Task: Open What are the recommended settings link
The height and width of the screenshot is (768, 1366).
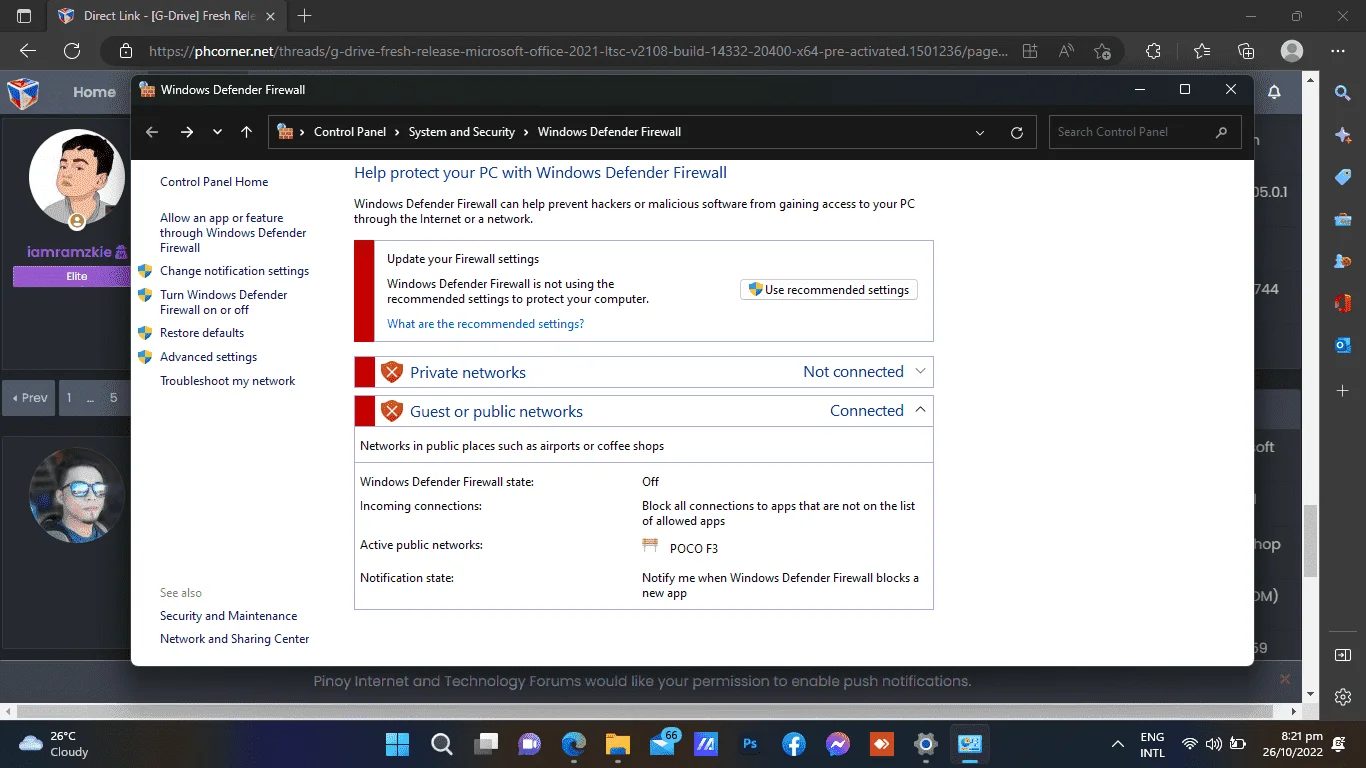Action: coord(485,324)
